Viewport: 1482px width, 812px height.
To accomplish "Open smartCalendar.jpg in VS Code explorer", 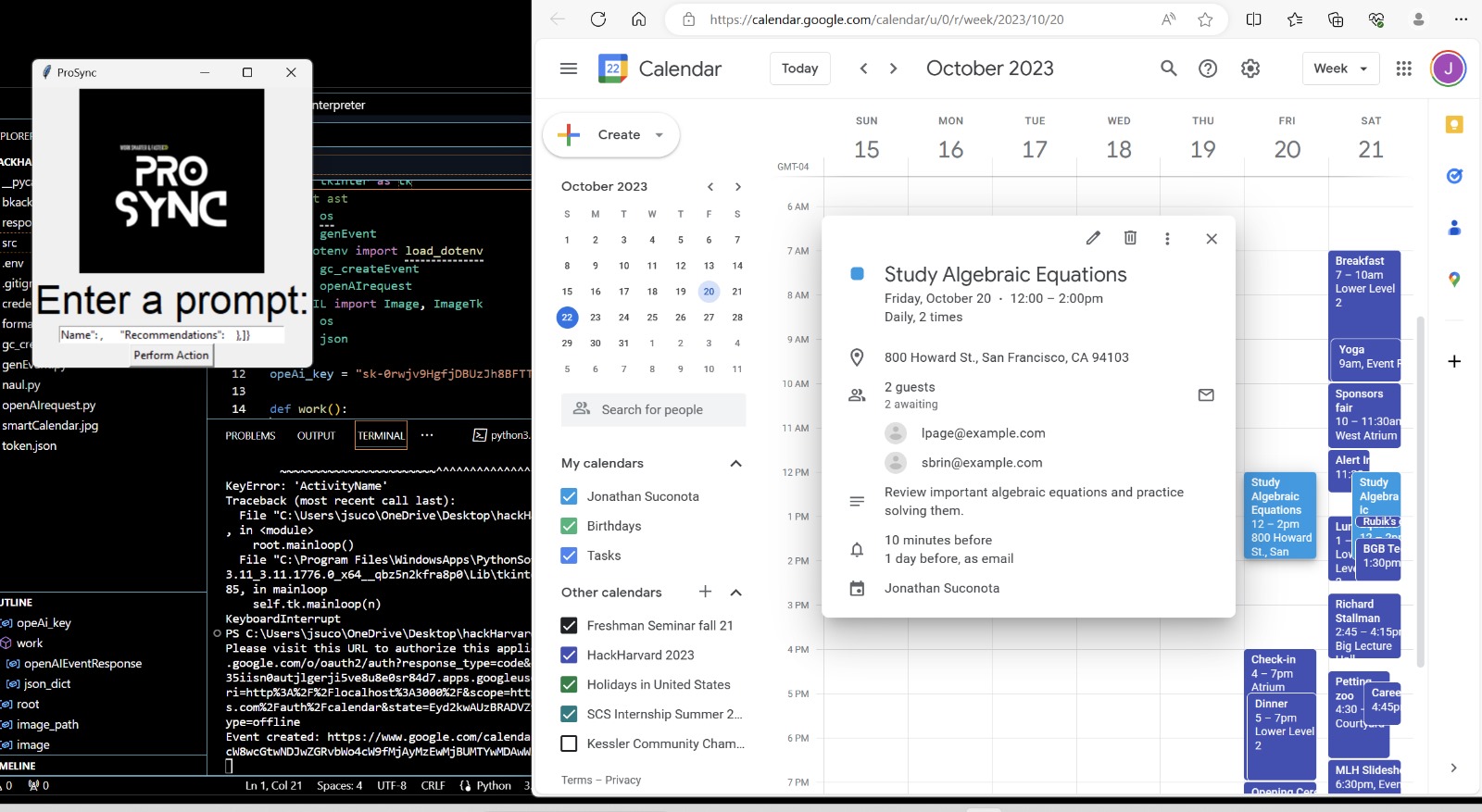I will pyautogui.click(x=50, y=426).
